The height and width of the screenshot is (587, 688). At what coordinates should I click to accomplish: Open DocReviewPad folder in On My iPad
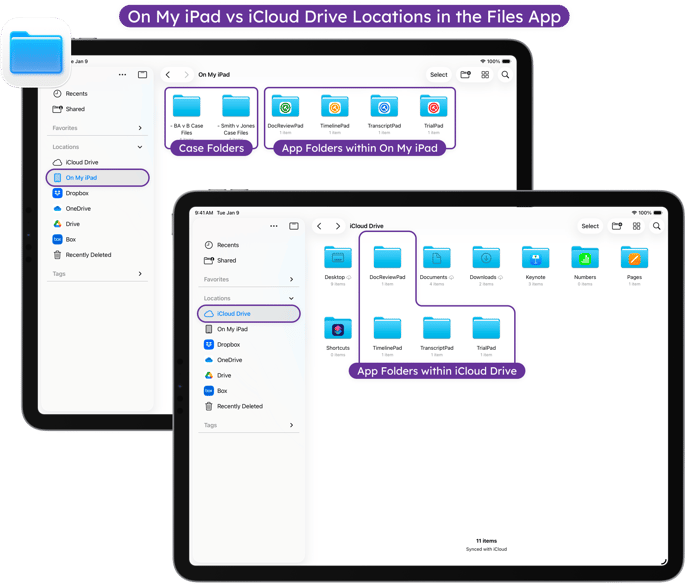[x=286, y=114]
